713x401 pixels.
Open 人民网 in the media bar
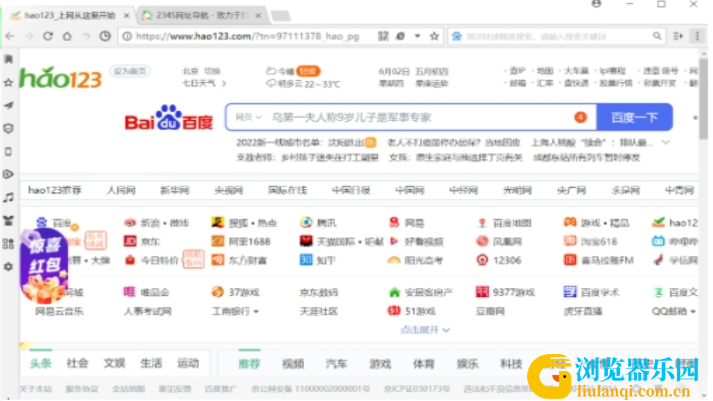tap(121, 190)
